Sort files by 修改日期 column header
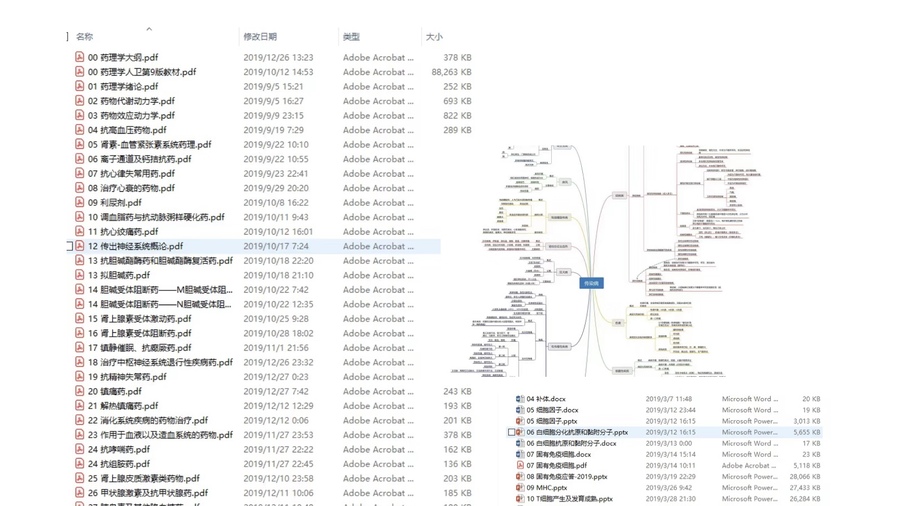The image size is (900, 506). [260, 37]
